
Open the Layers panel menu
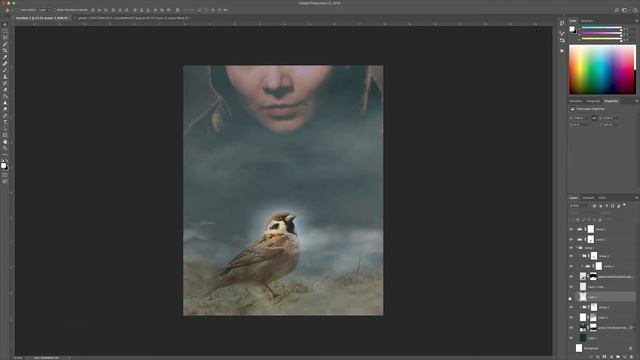(636, 198)
